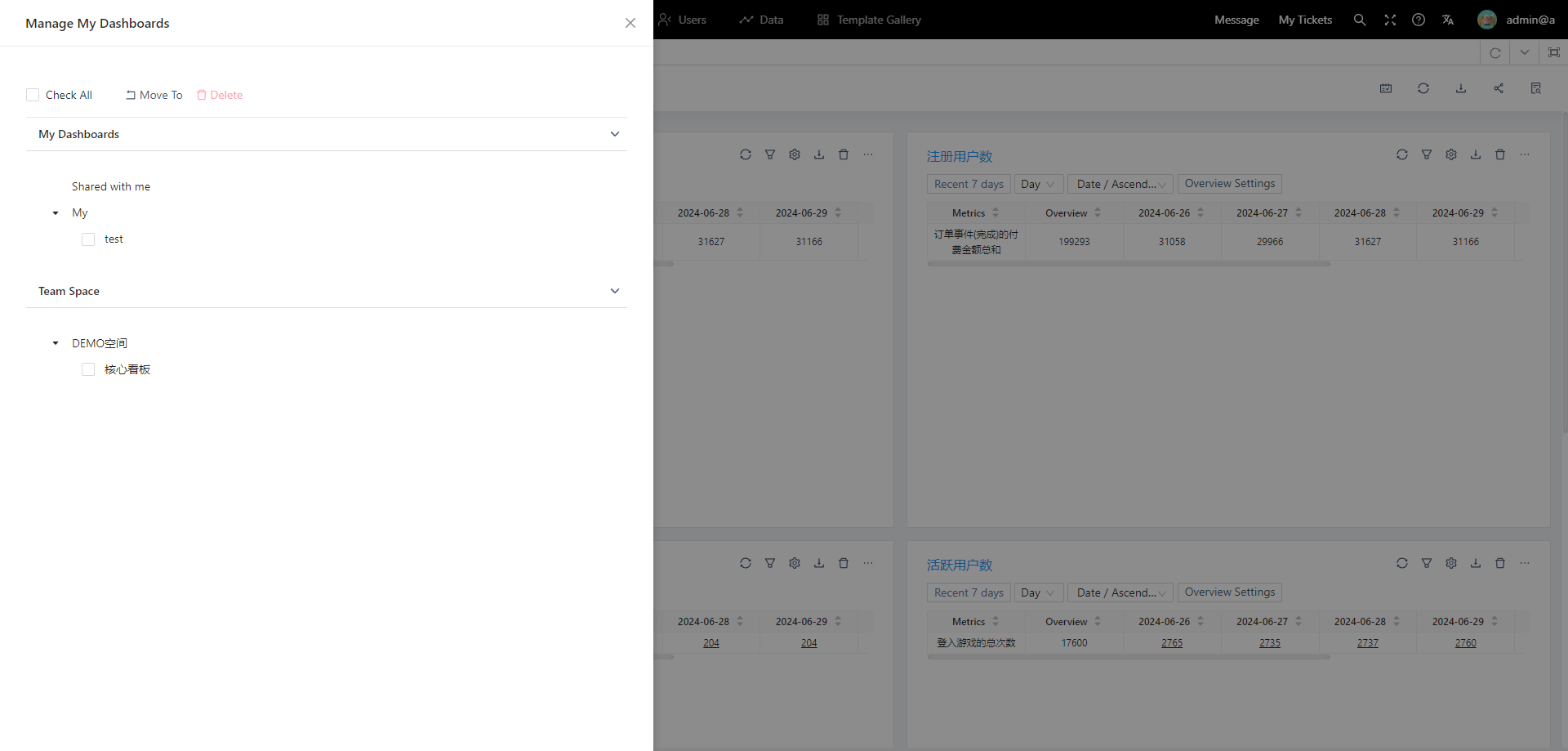
Task: Click the language translate icon
Action: pyautogui.click(x=1448, y=20)
